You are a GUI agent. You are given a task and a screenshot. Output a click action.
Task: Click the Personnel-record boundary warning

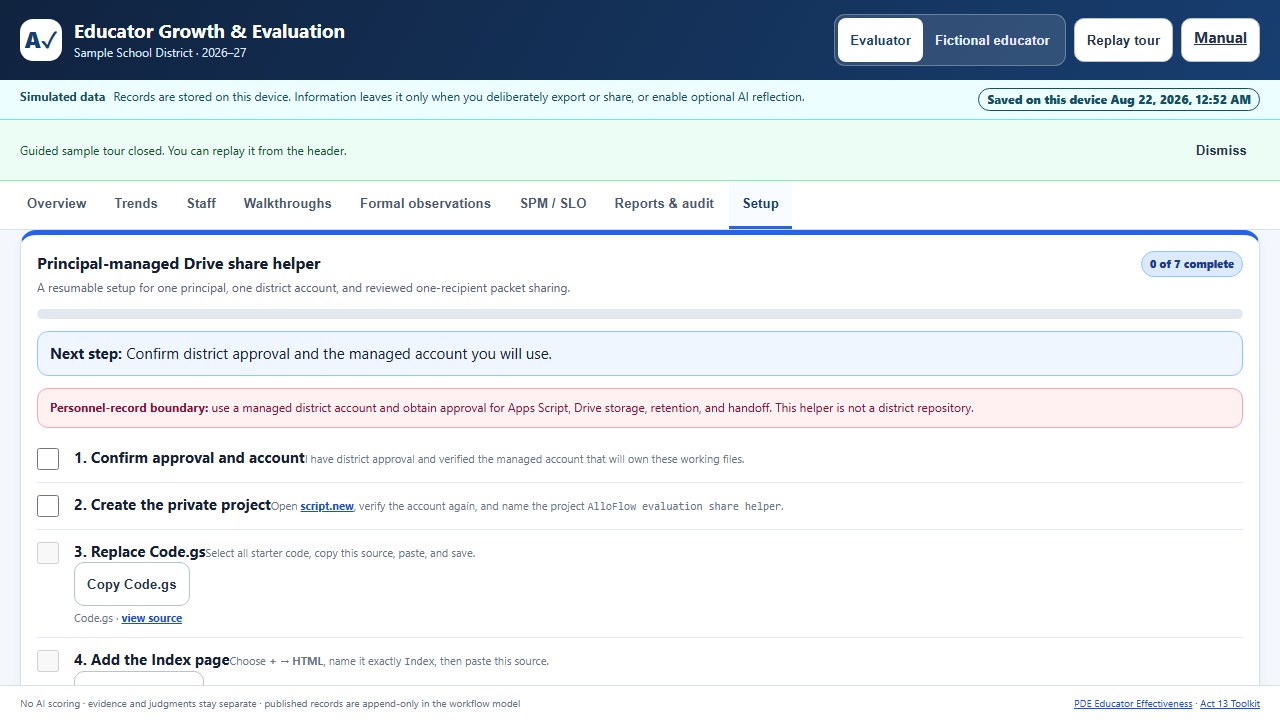click(x=640, y=408)
